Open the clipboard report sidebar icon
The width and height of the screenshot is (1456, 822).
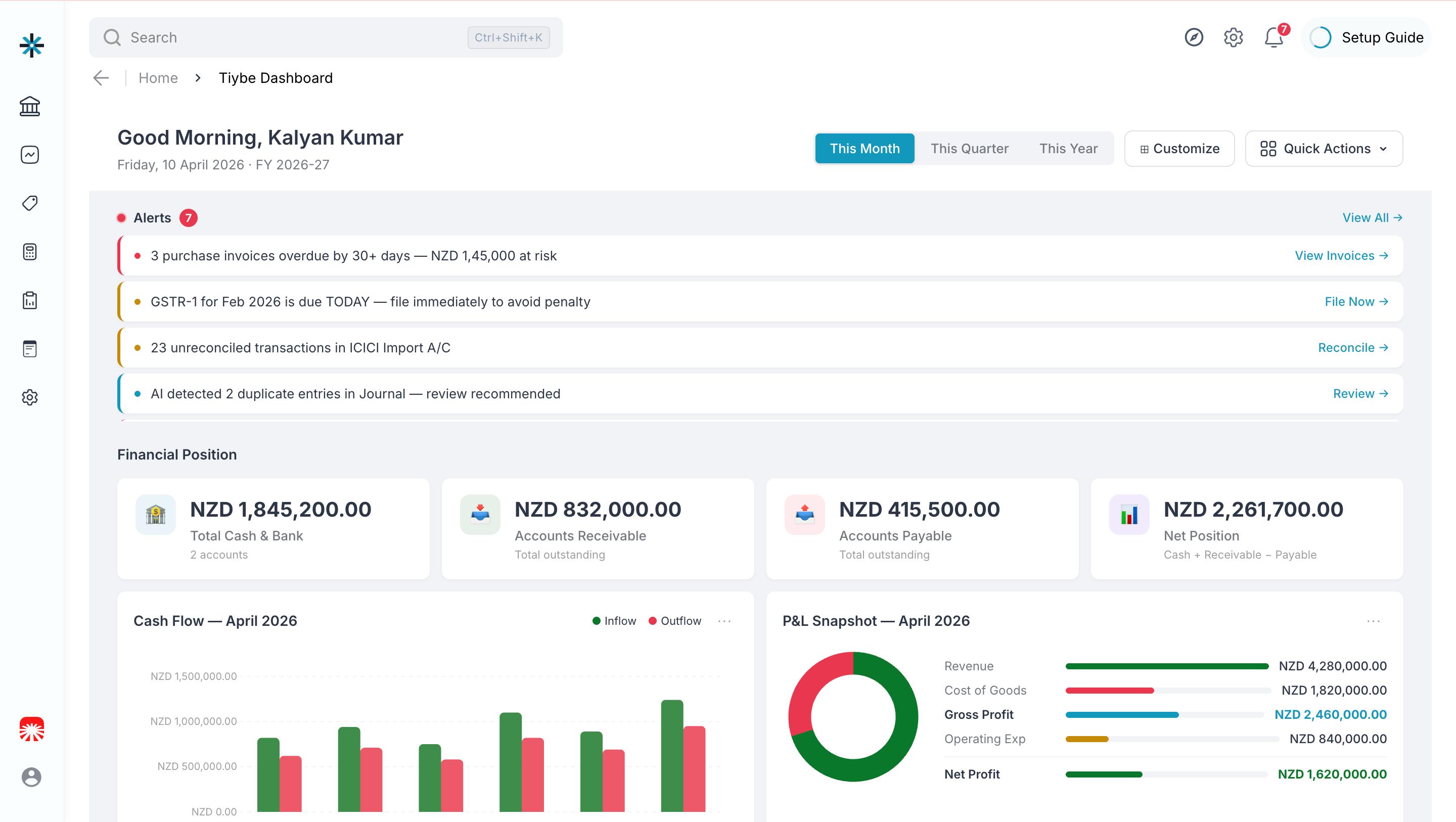point(30,300)
